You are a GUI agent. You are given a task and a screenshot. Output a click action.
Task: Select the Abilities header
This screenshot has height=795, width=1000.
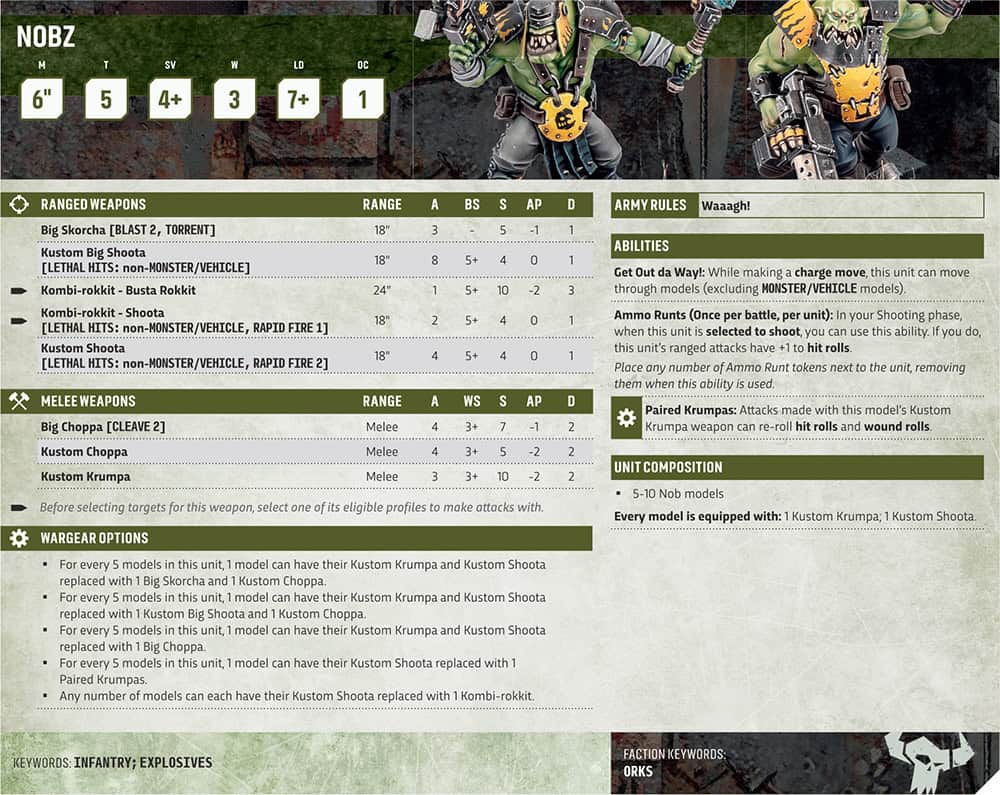797,245
